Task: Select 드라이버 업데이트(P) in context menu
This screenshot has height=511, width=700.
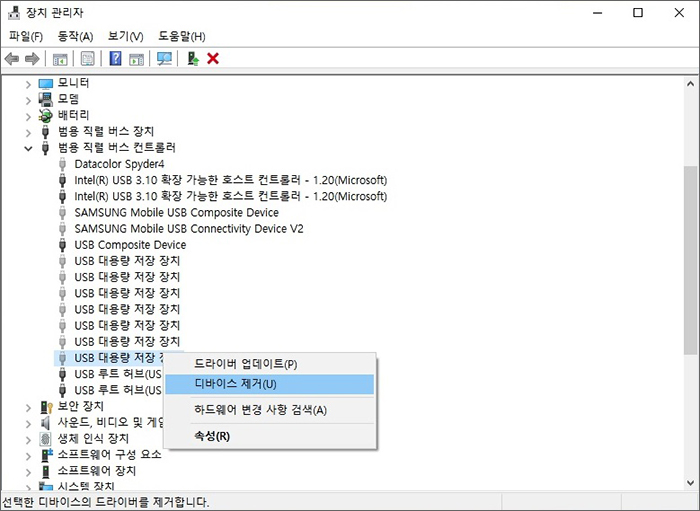Action: [245, 363]
